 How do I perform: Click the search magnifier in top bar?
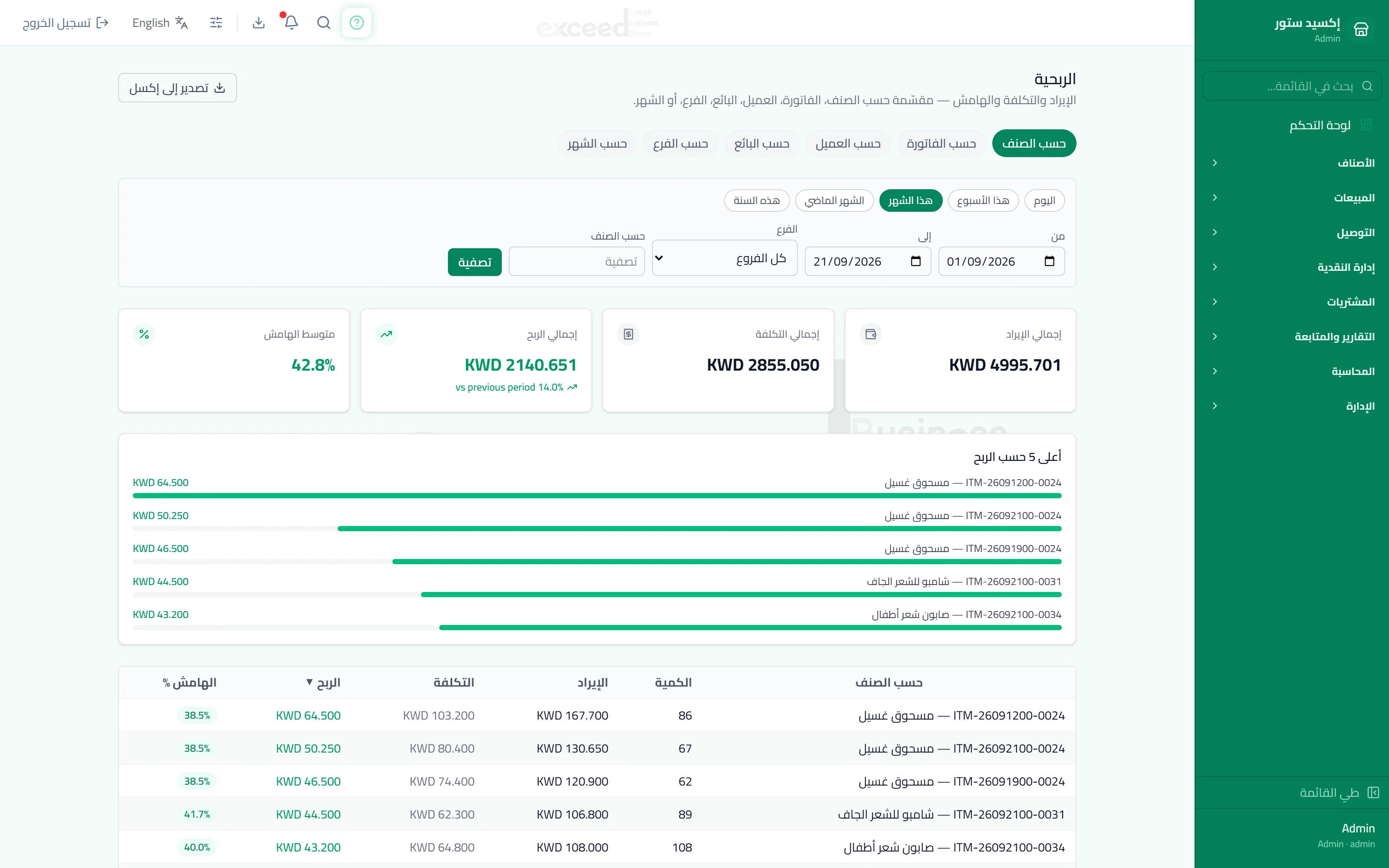click(x=324, y=23)
